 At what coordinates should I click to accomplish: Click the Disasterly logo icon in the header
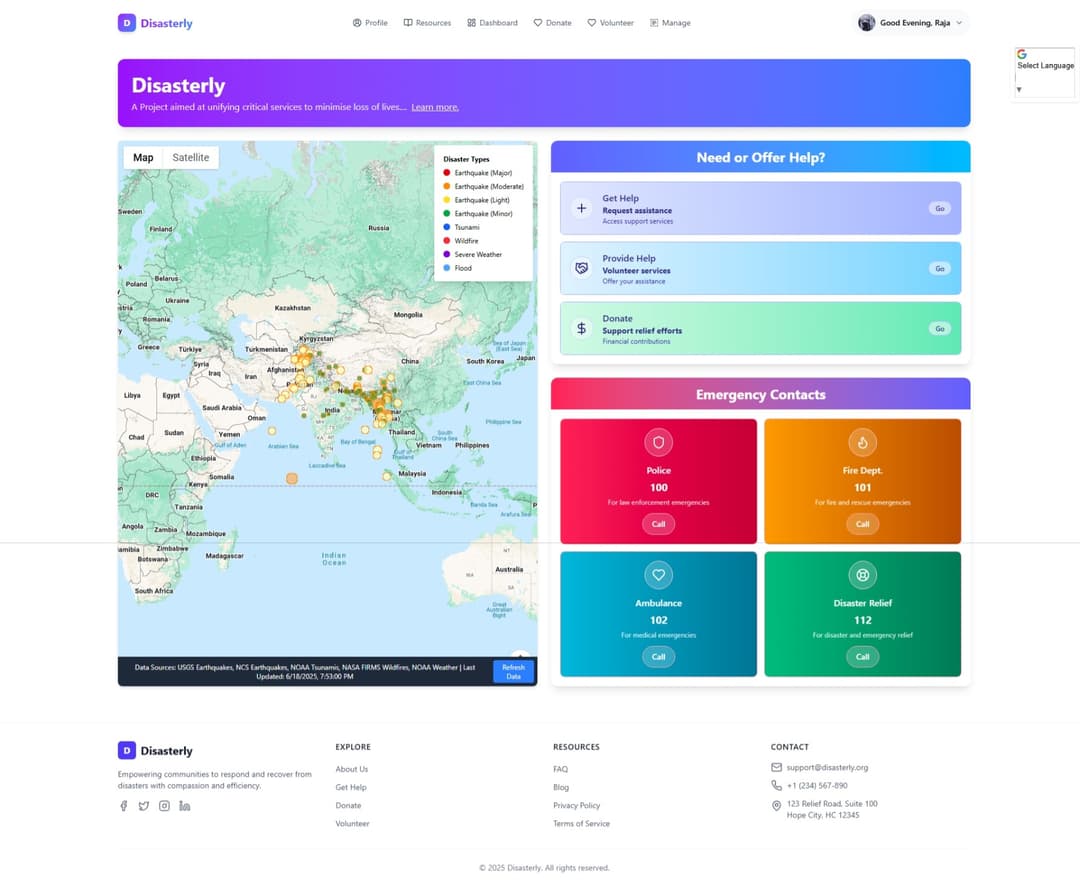click(x=126, y=22)
